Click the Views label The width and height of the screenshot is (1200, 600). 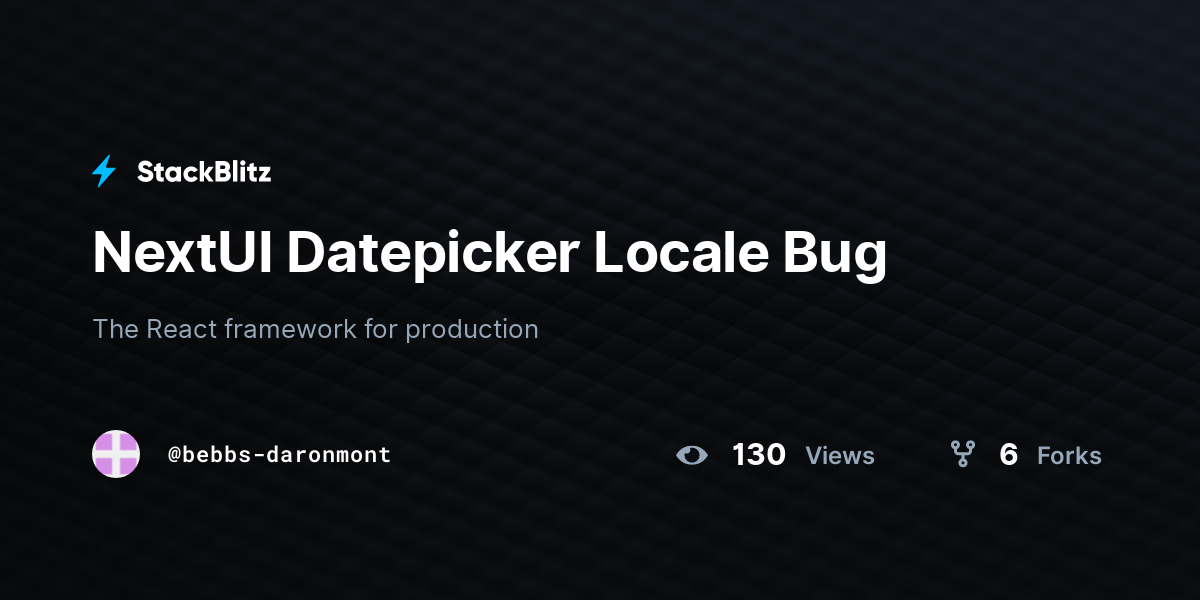[x=840, y=456]
